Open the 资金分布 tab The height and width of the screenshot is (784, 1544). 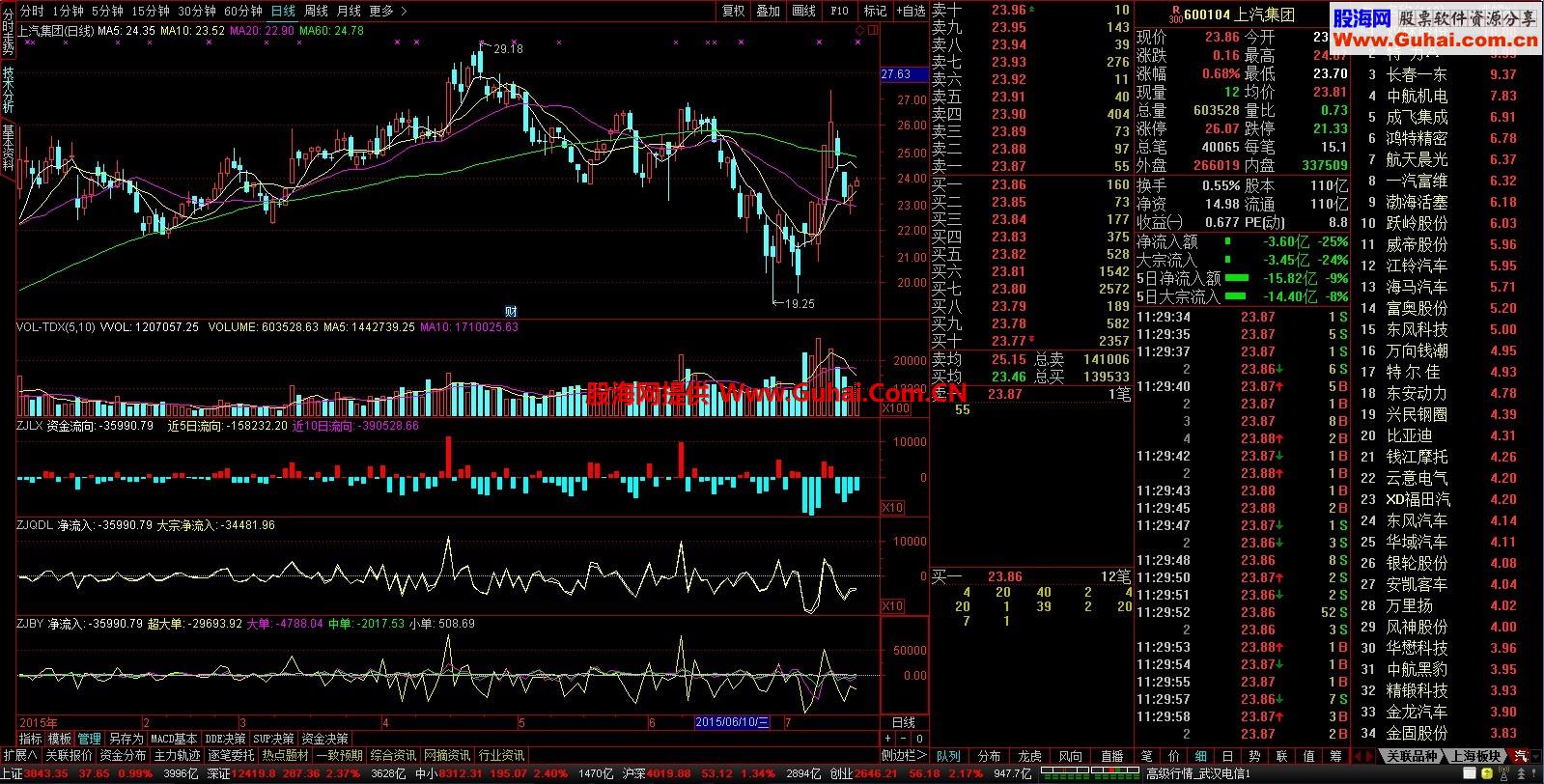[123, 755]
